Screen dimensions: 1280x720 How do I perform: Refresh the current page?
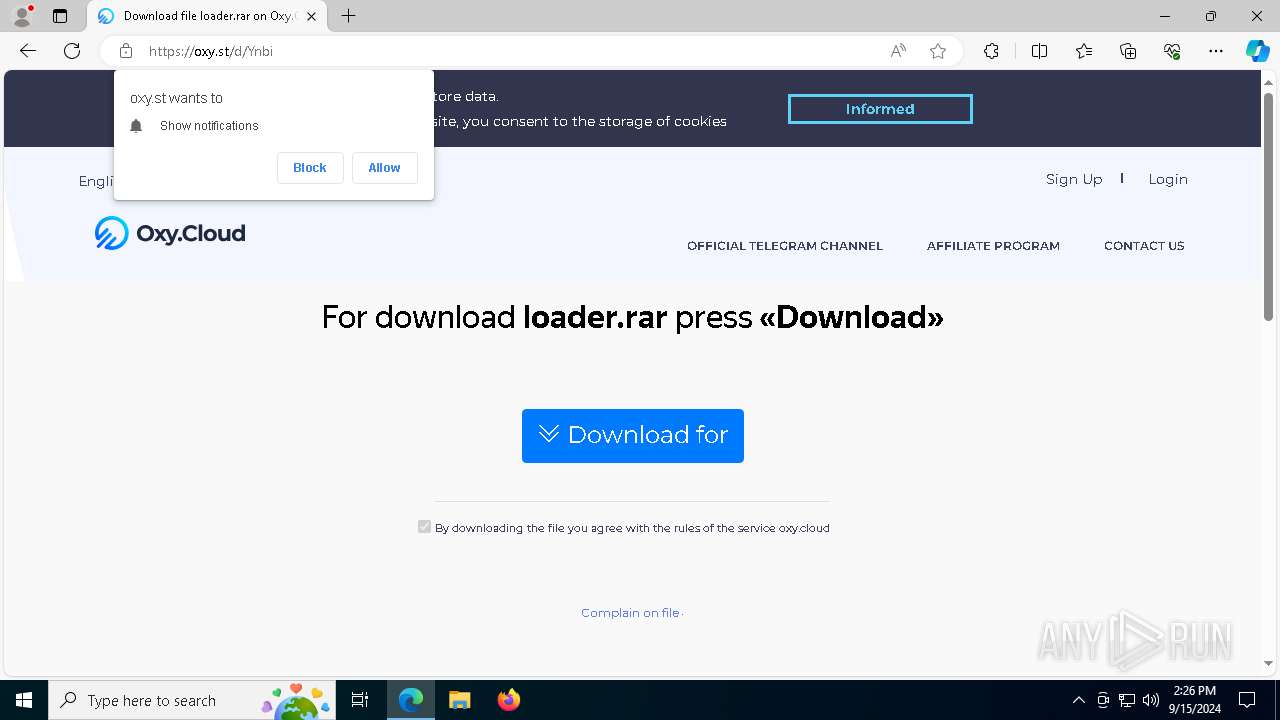(x=72, y=51)
